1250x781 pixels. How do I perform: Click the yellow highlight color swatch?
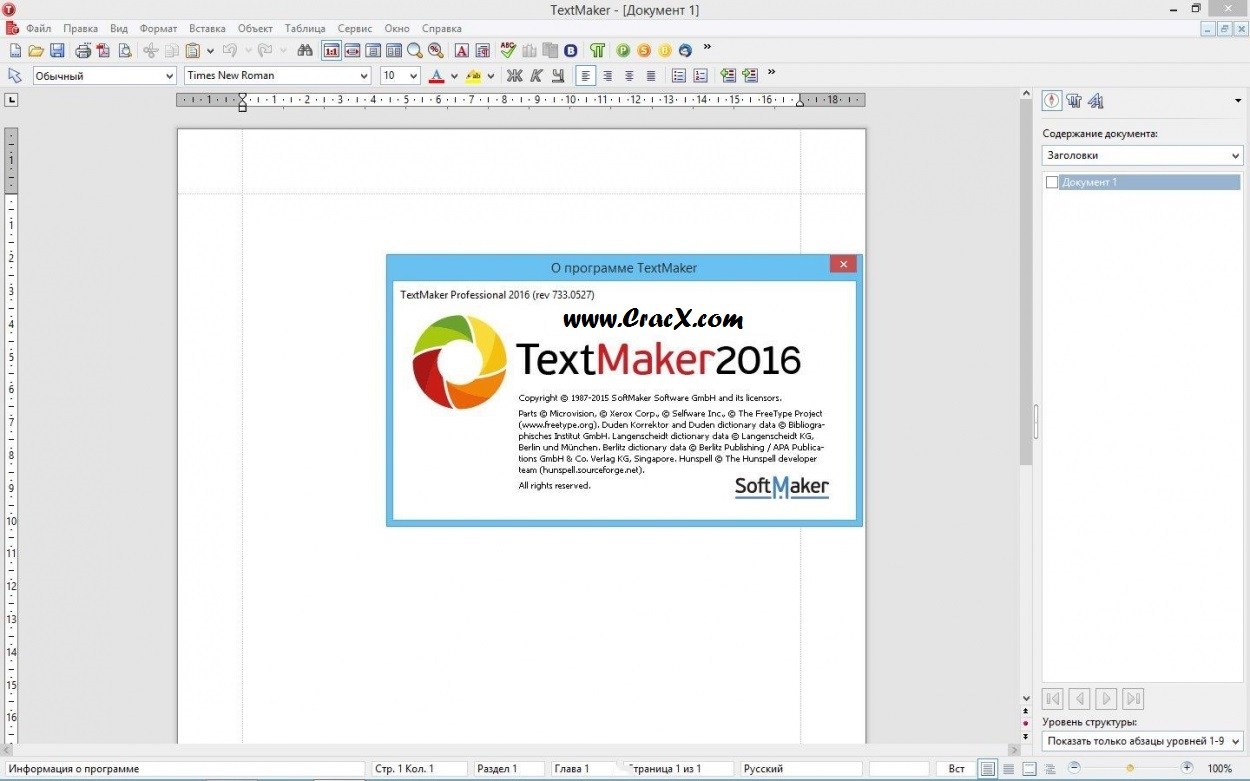pos(474,75)
